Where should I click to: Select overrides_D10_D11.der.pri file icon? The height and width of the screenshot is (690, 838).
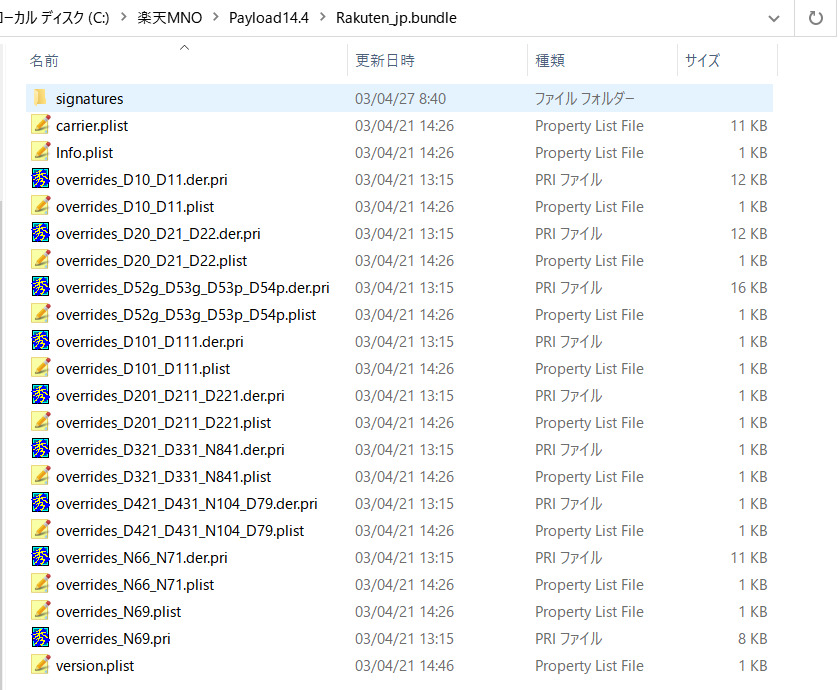tap(40, 179)
